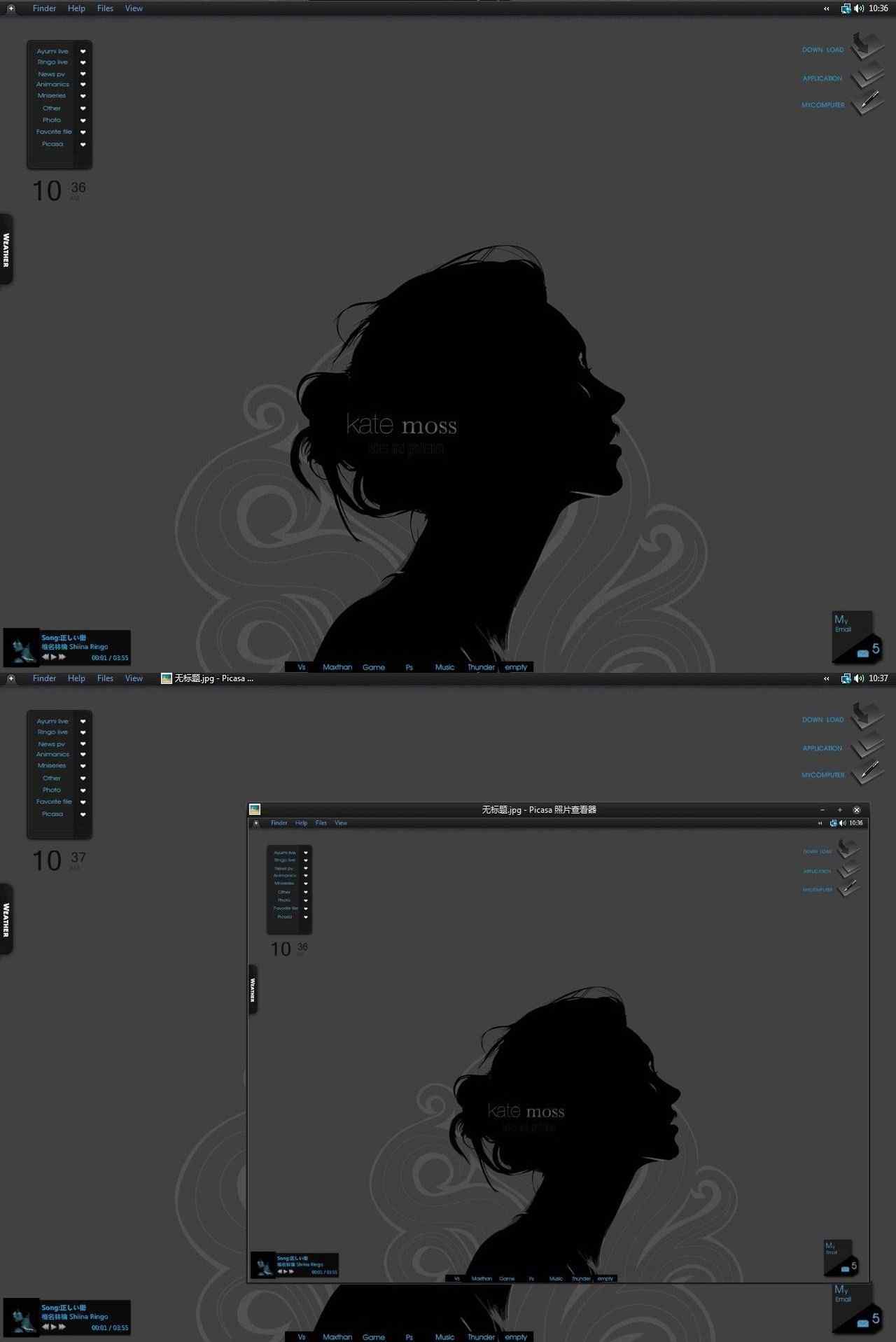
Task: Launch Vs from the upper desktop's bottom dock
Action: (x=302, y=667)
